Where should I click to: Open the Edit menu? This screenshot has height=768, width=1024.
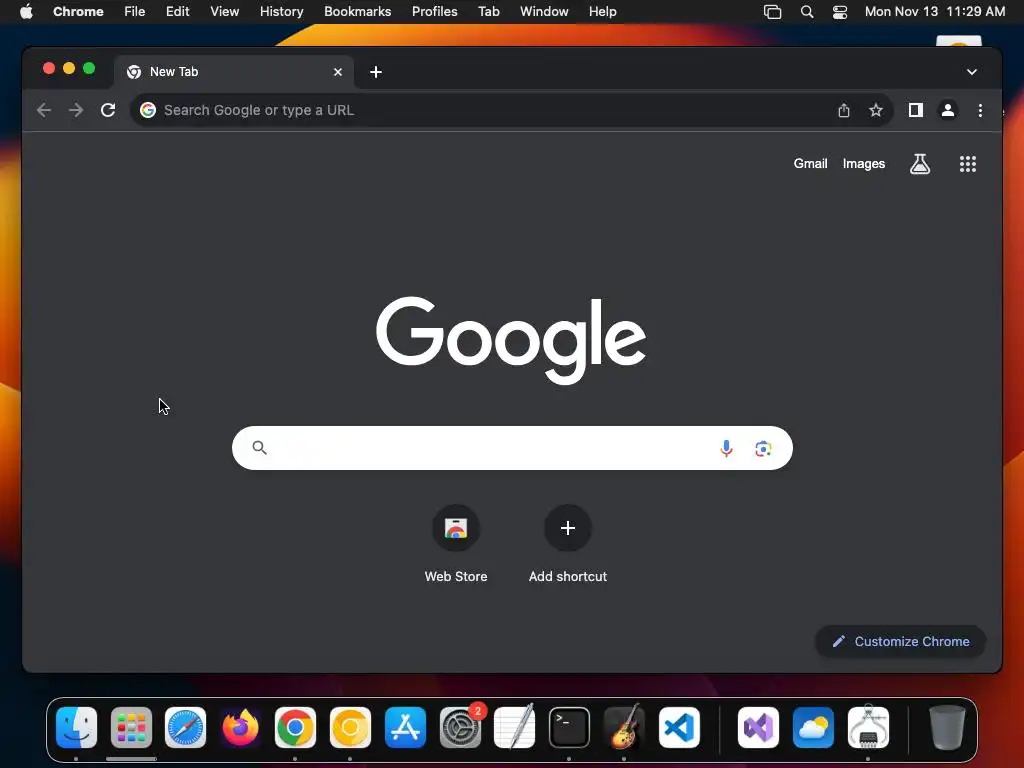click(x=177, y=12)
